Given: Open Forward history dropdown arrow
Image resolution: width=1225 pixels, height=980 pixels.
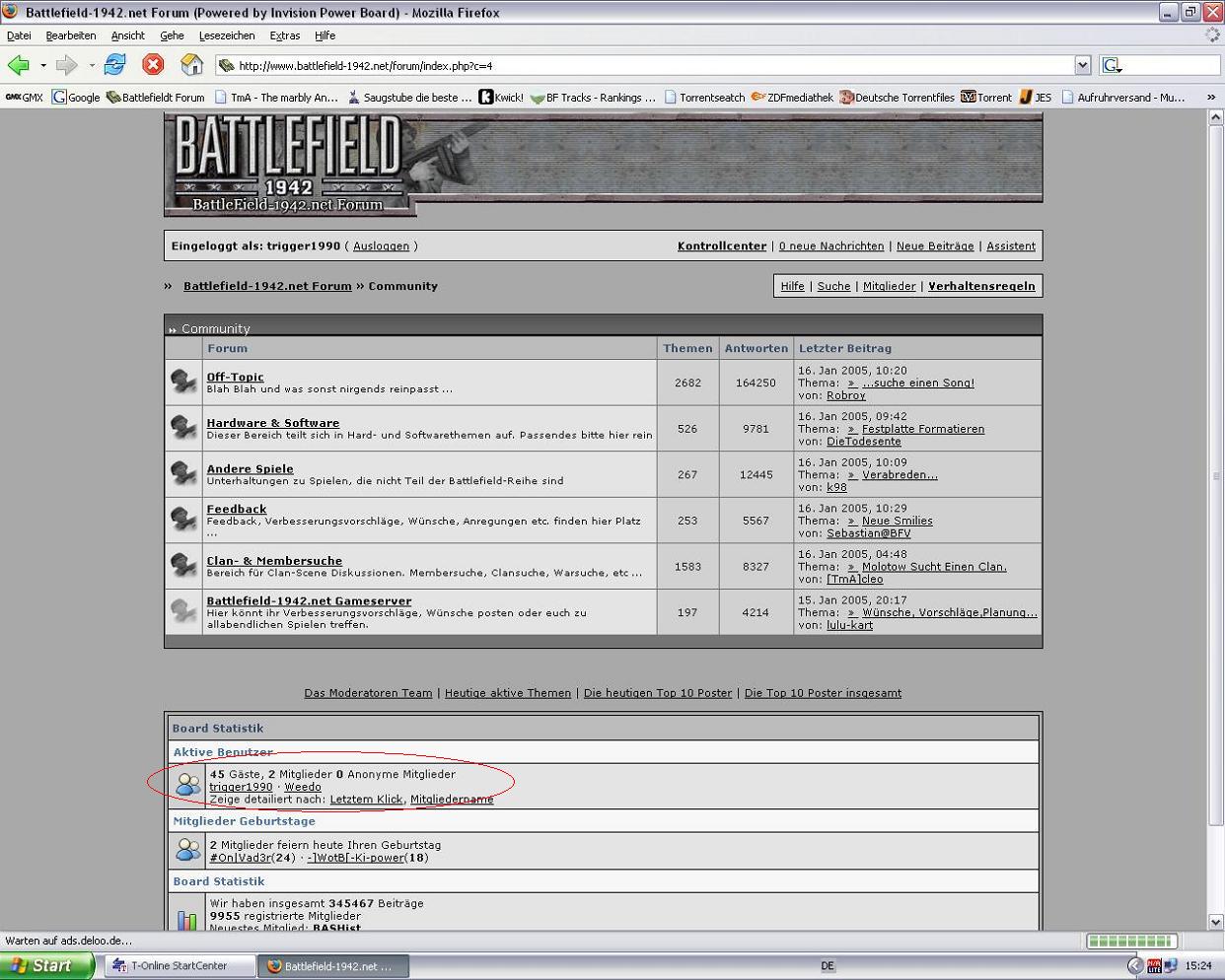Looking at the screenshot, I should pos(92,66).
